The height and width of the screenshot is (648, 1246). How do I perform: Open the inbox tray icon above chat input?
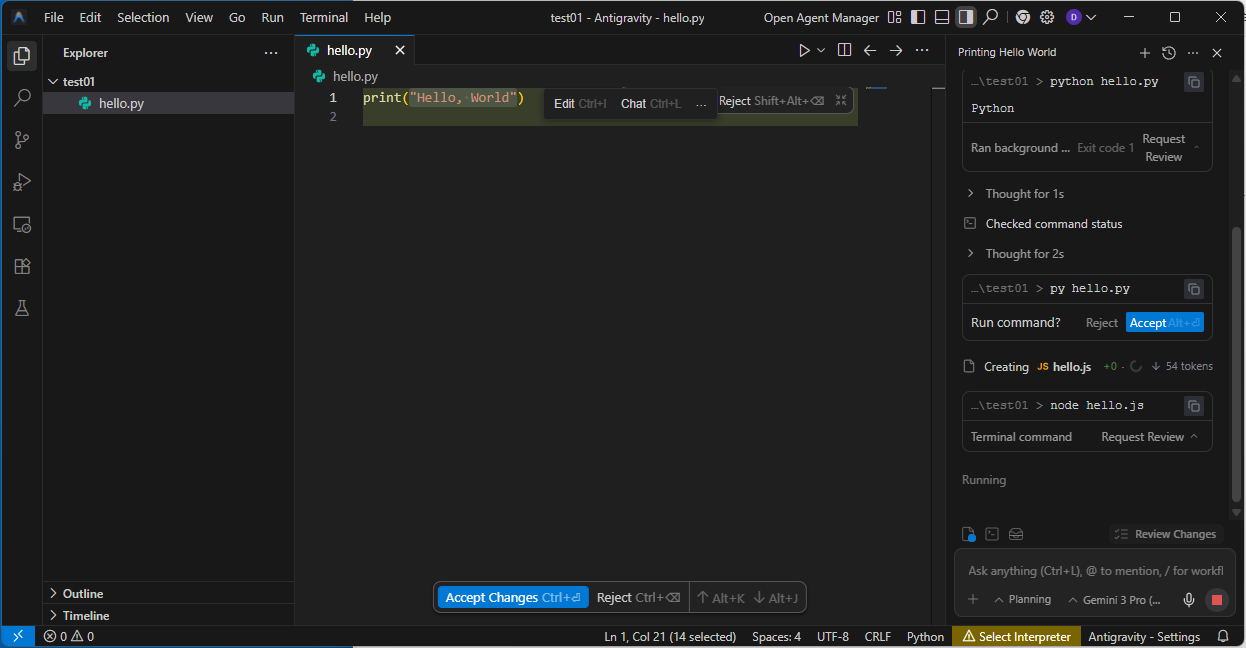click(x=1016, y=534)
